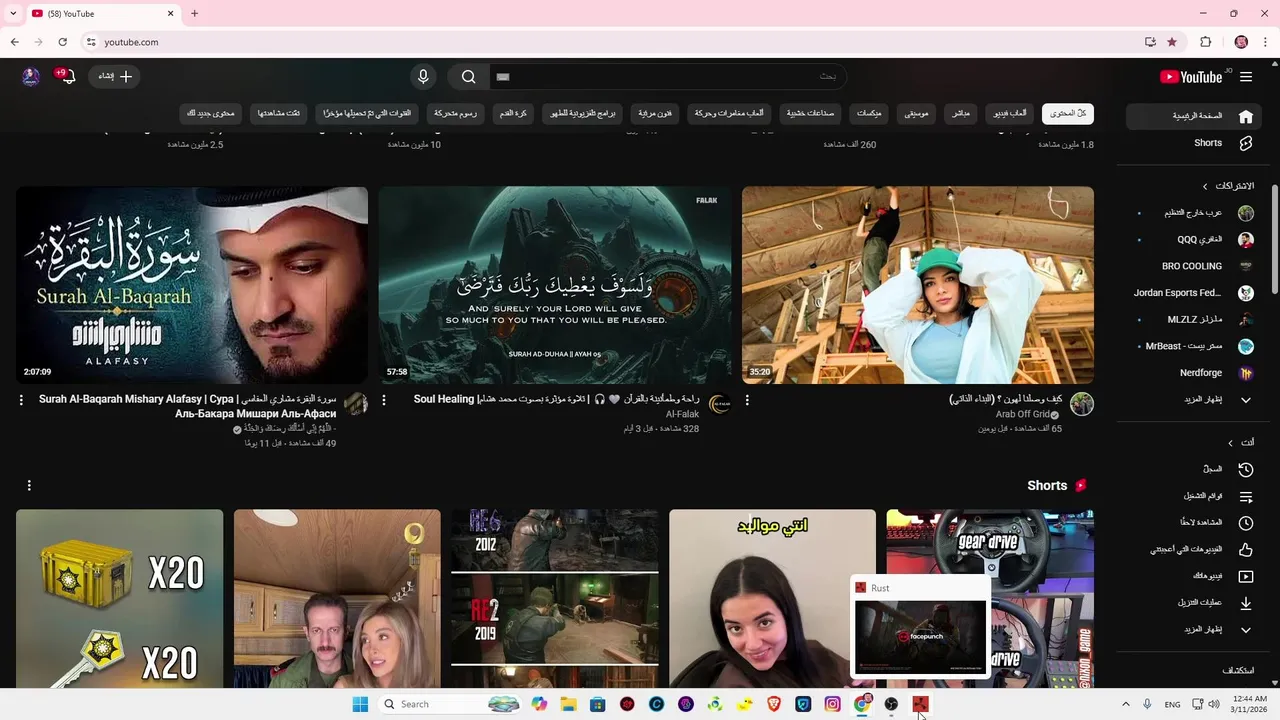The width and height of the screenshot is (1280, 720).
Task: Play the Arab Off Grid construction video thumbnail
Action: point(918,285)
